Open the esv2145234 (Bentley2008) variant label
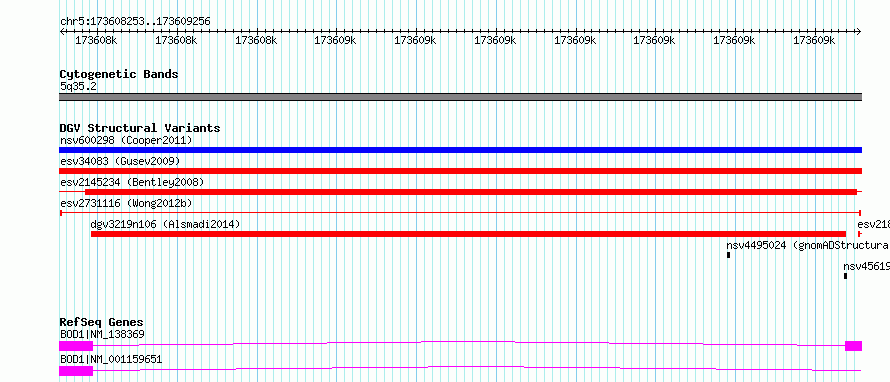Screen dimensions: 890x382 [132, 182]
